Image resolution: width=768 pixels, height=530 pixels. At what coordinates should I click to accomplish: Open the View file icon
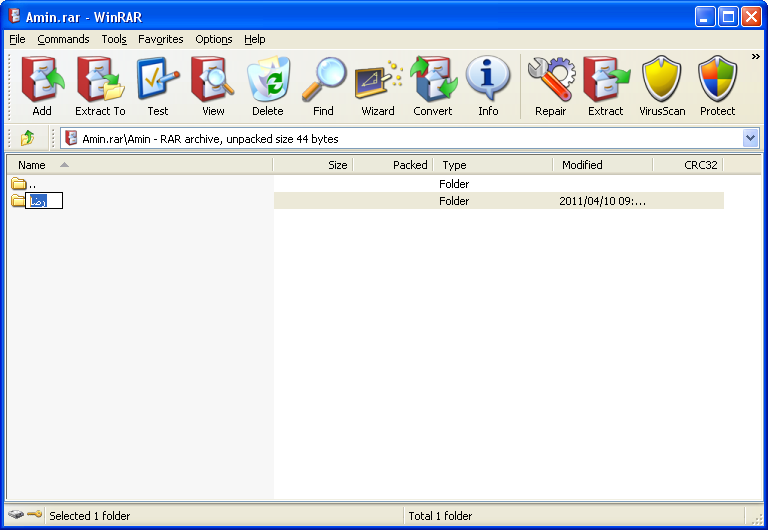[213, 85]
